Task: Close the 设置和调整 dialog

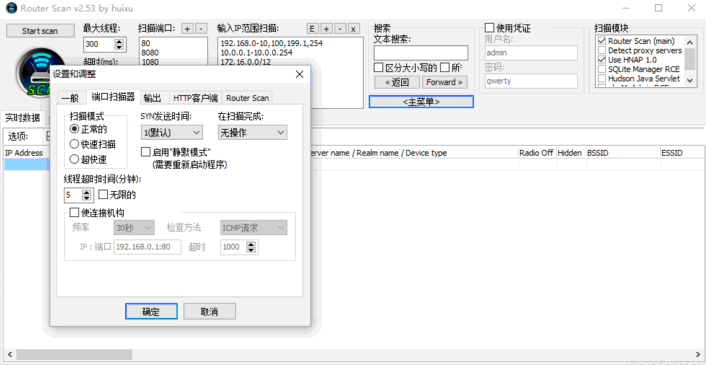Action: [299, 74]
